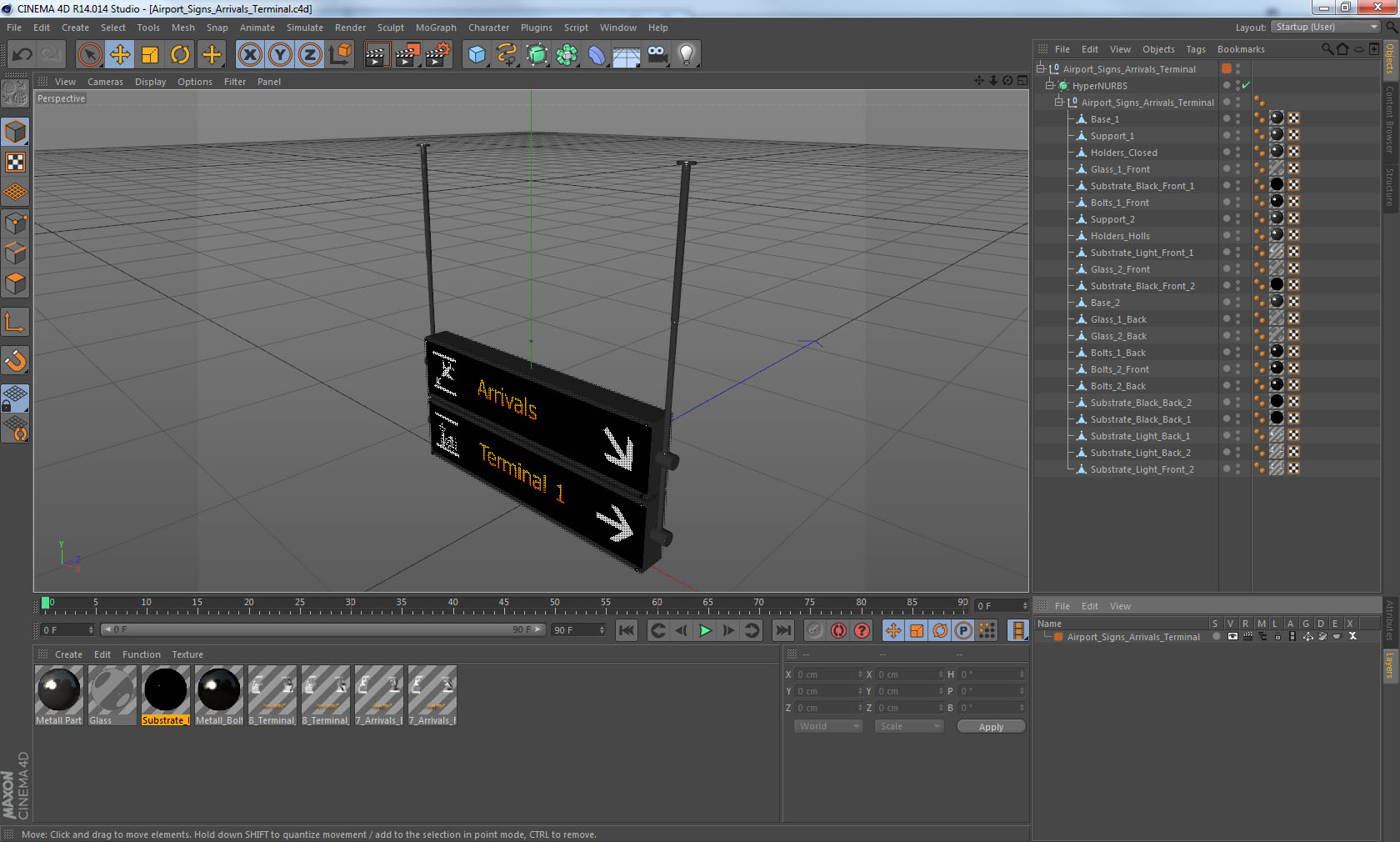Screen dimensions: 1400x842
Task: Select the Glass material swatch
Action: 112,695
